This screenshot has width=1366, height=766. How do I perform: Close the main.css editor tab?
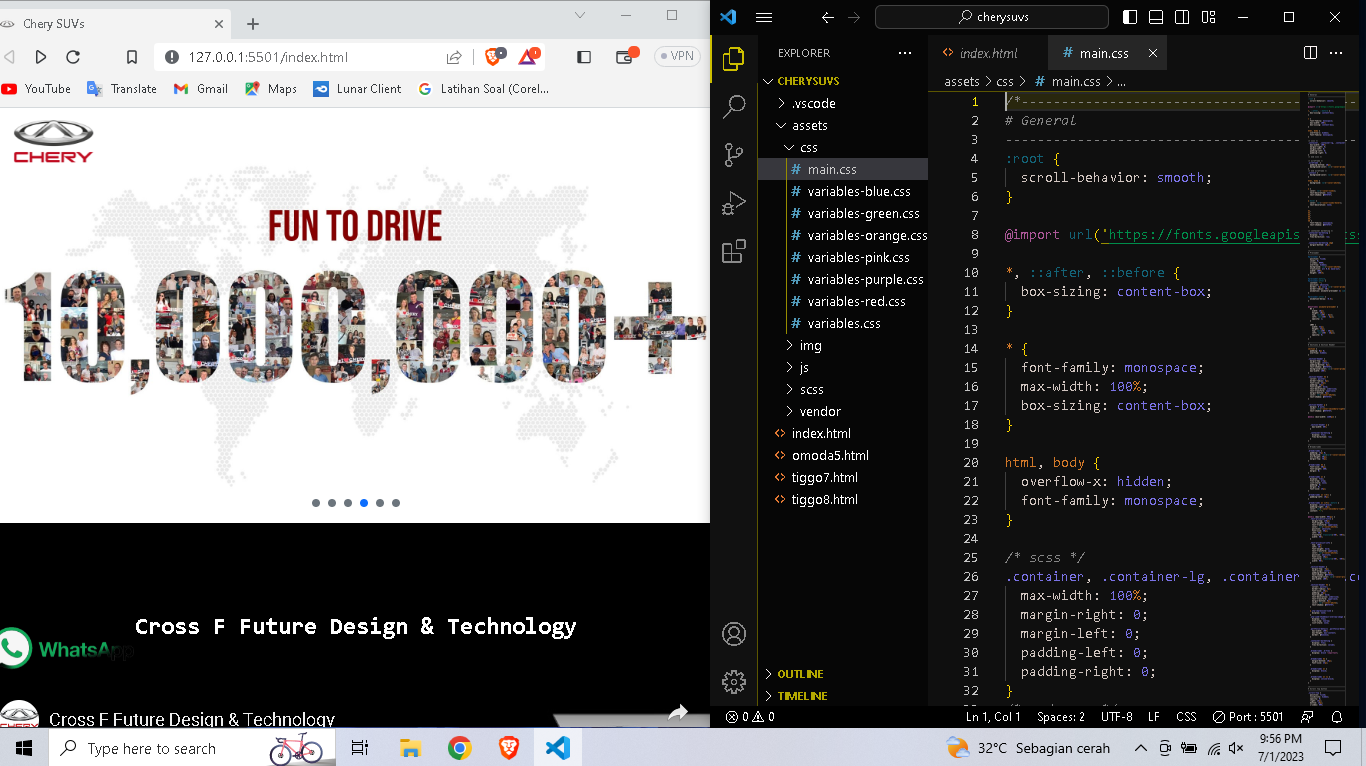pos(1152,53)
